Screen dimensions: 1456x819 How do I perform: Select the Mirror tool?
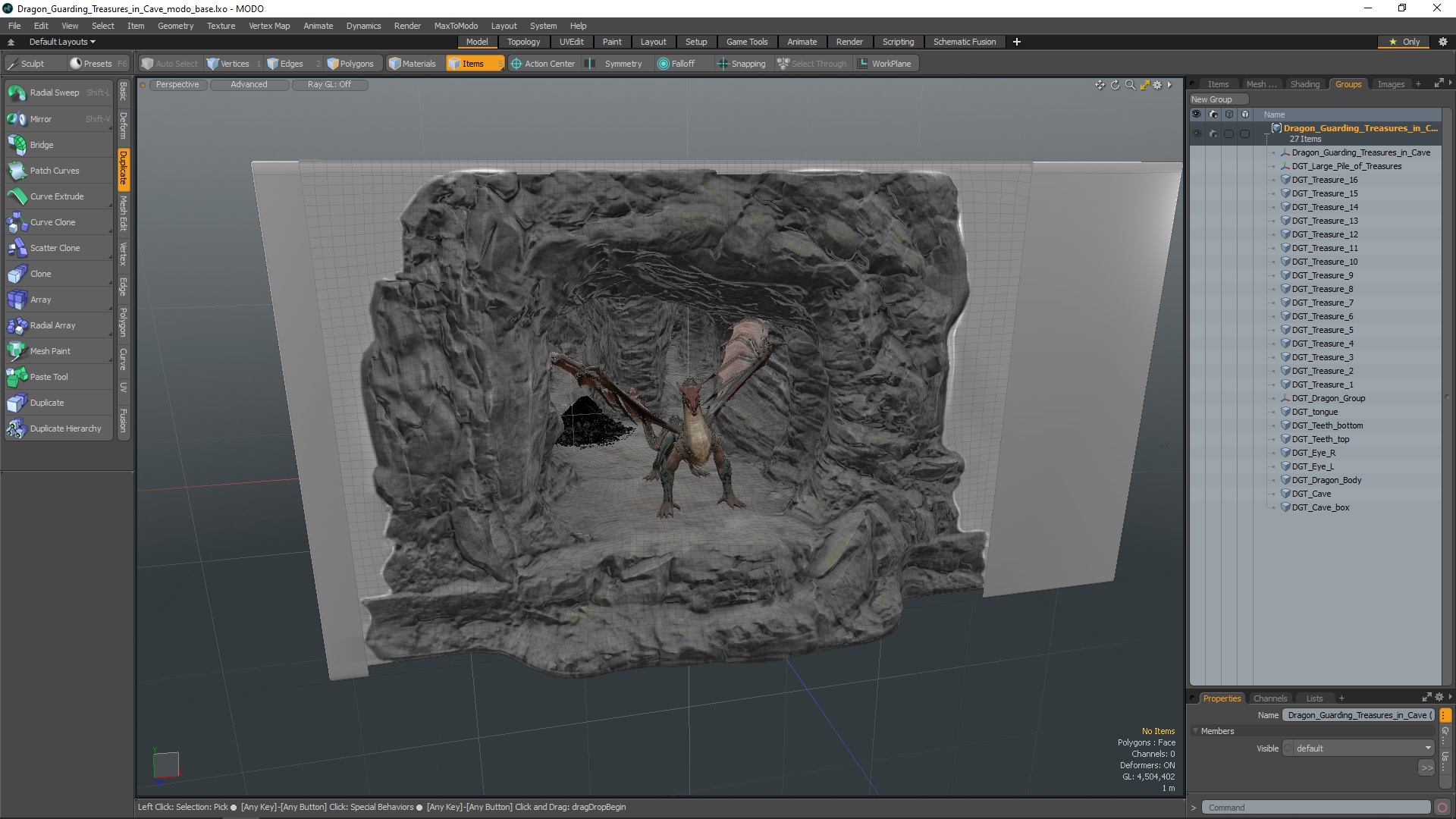click(x=40, y=119)
